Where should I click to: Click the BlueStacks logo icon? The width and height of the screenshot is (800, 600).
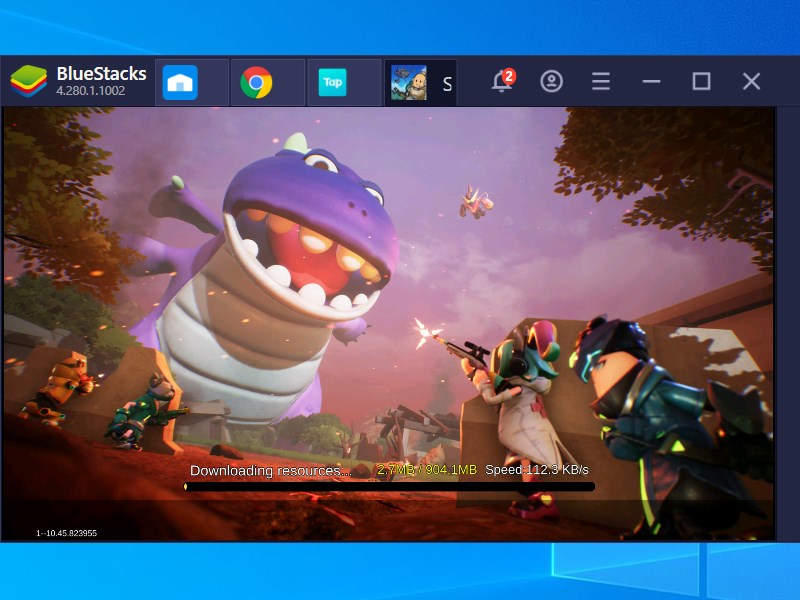[x=29, y=81]
